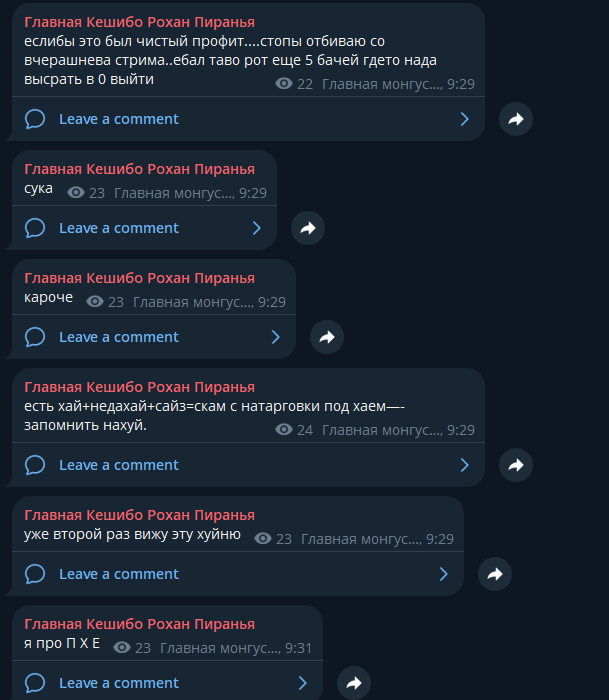Click the forward arrow next to the «кароче» post
The image size is (609, 700).
[x=327, y=337]
